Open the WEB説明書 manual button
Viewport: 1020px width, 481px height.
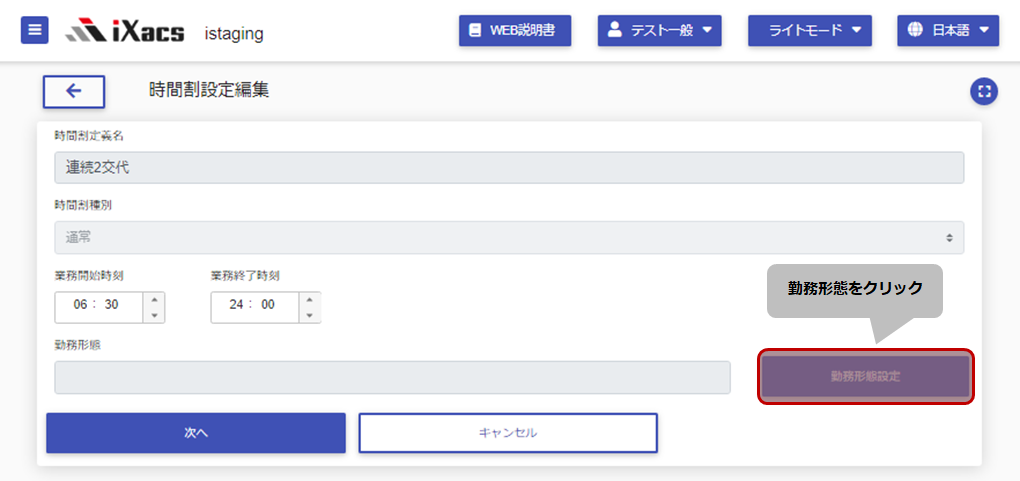click(515, 31)
